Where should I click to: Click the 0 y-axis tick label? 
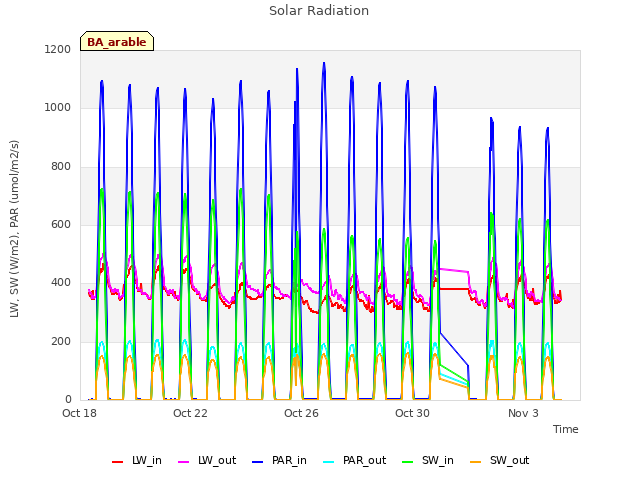tap(68, 400)
